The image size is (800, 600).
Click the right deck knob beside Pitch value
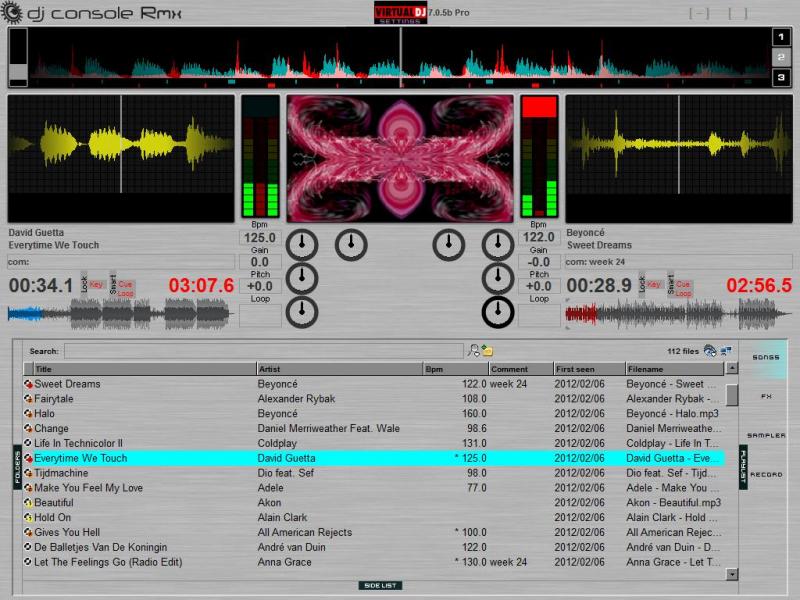(x=497, y=279)
